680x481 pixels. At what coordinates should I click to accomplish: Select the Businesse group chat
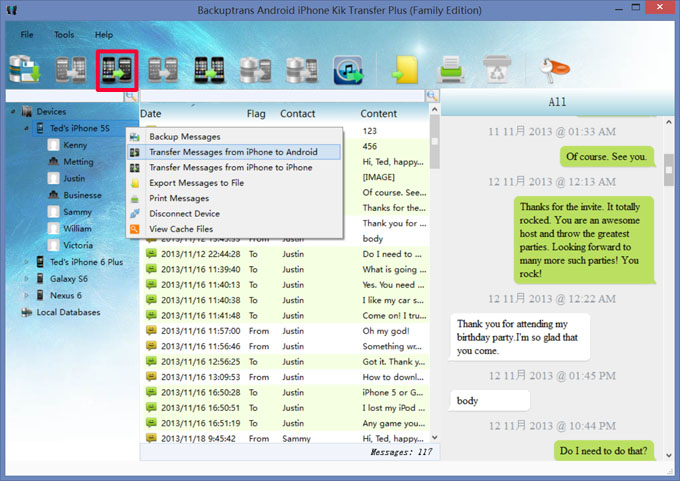coord(82,195)
